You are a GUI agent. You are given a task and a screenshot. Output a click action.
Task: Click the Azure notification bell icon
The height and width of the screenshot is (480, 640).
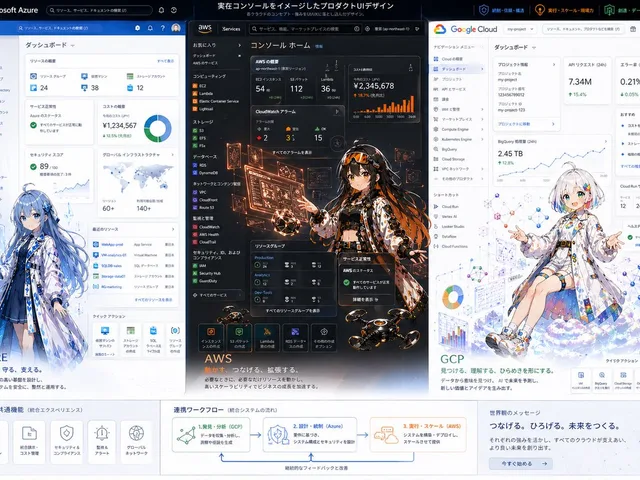(150, 28)
